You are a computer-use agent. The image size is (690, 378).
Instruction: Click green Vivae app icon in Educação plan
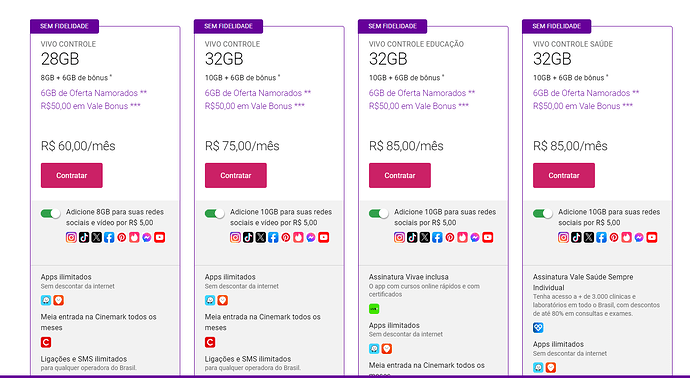(x=374, y=309)
